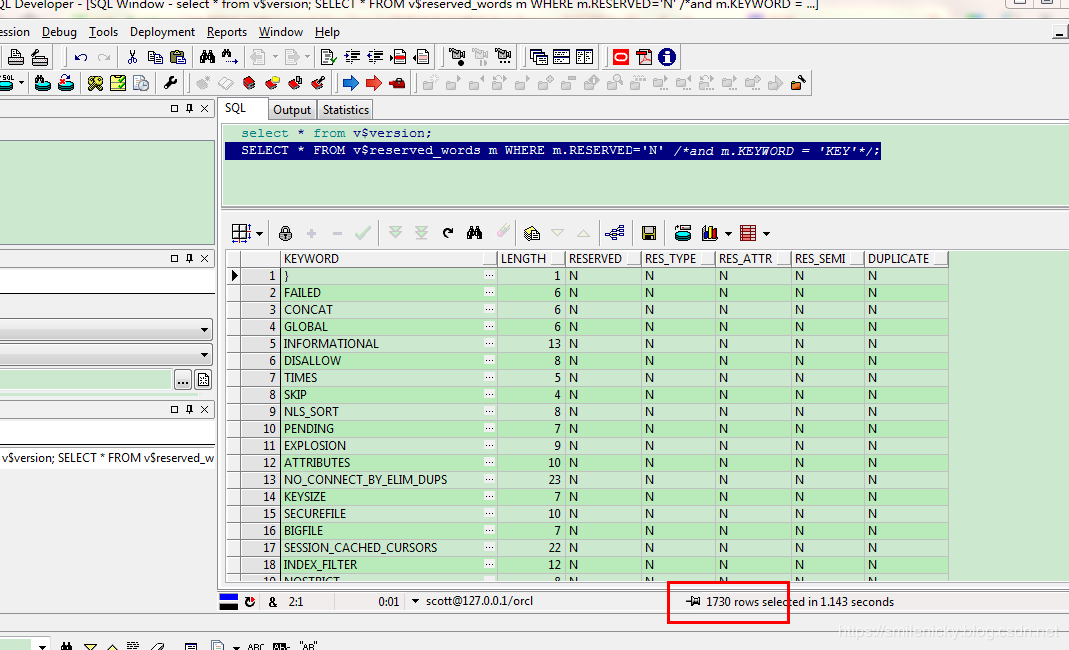This screenshot has width=1069, height=650.
Task: Open the PDF manual icon
Action: point(644,57)
